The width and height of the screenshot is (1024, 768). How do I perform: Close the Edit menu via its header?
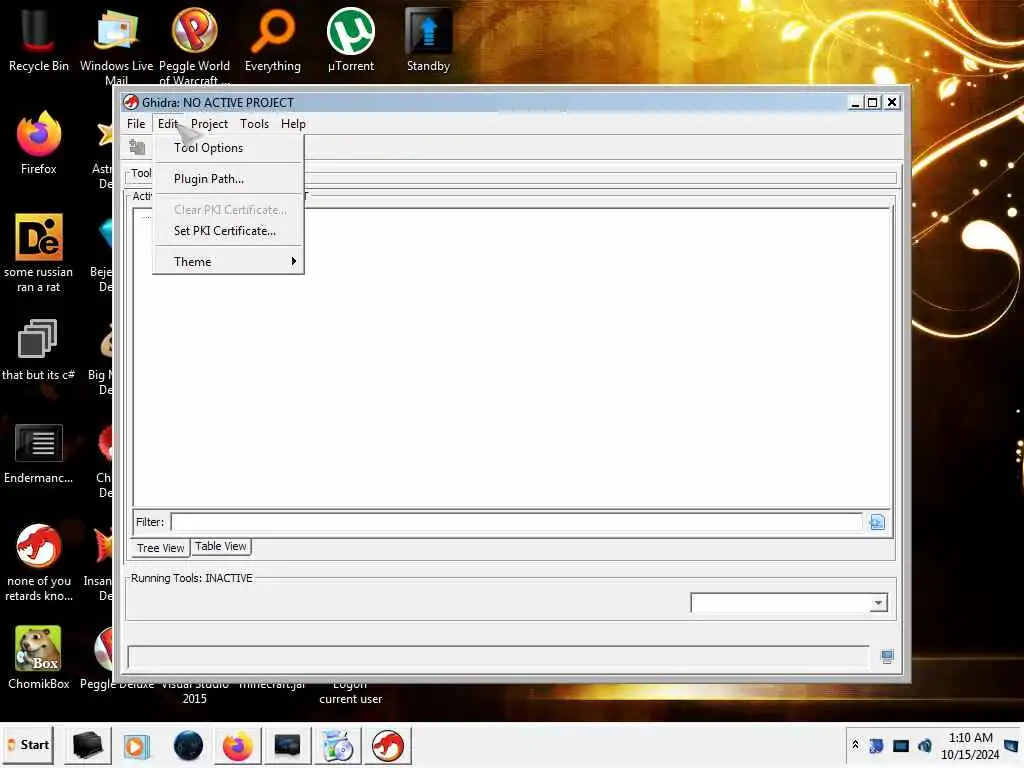point(168,123)
